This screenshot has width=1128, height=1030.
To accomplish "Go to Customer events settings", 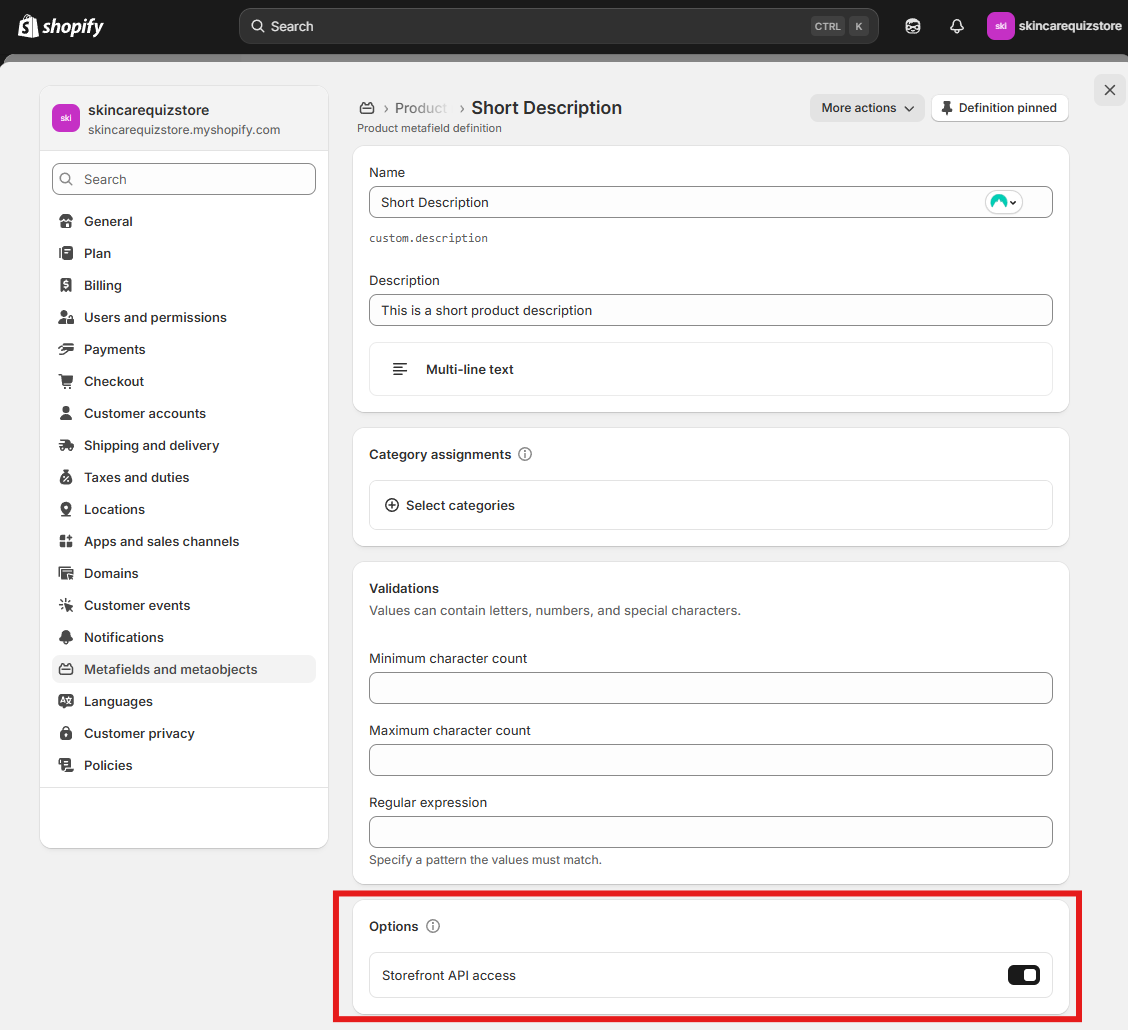I will click(137, 605).
